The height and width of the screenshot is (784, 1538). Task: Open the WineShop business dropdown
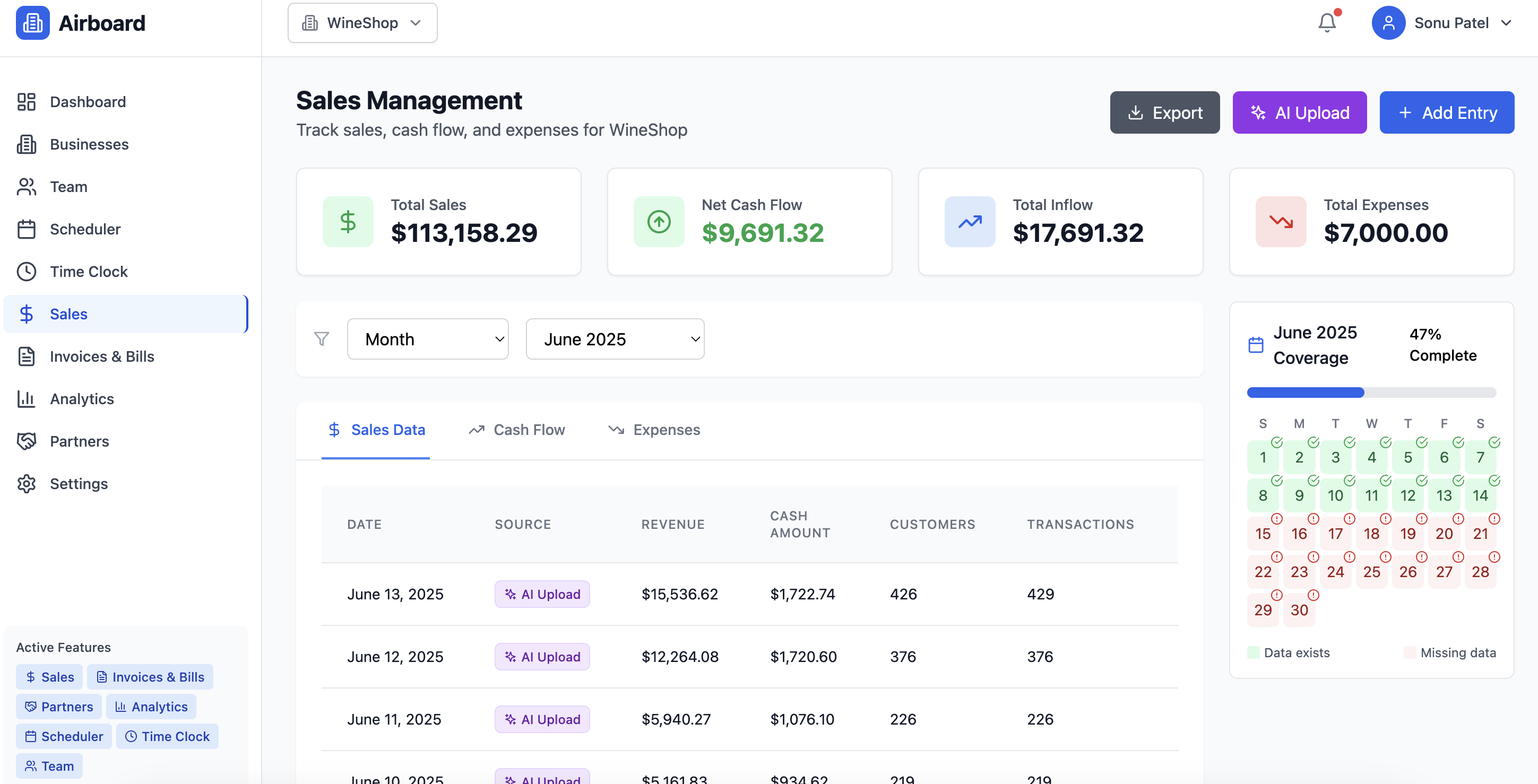click(x=362, y=23)
